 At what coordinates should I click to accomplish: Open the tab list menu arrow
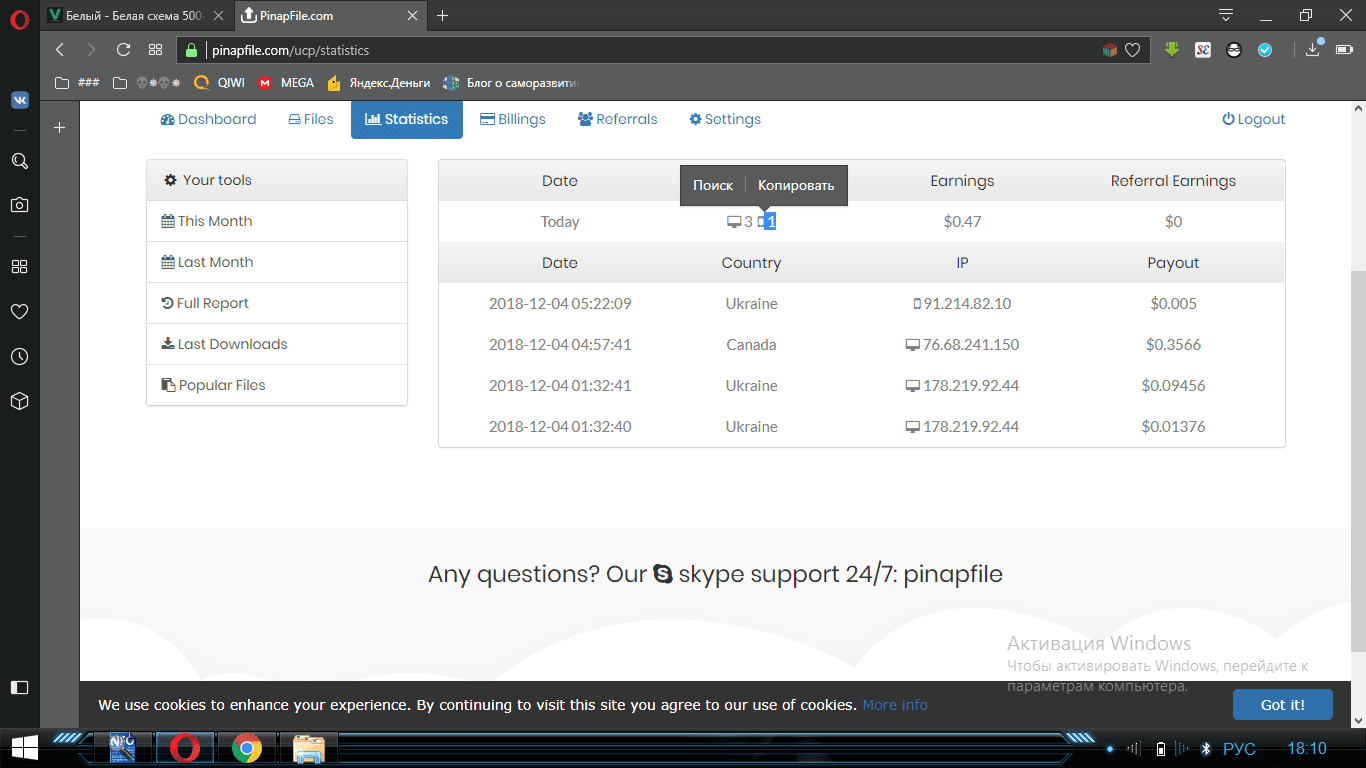pyautogui.click(x=1226, y=15)
